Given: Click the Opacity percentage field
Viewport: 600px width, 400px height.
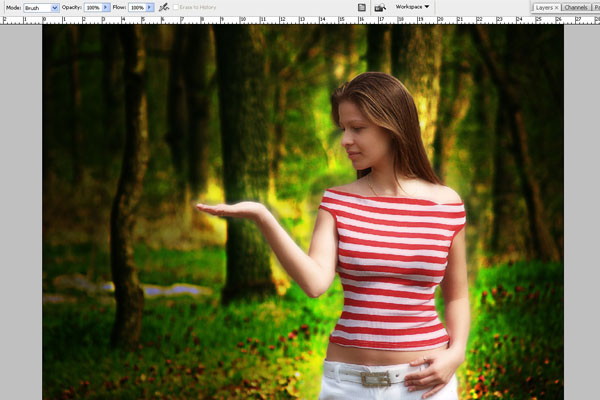Looking at the screenshot, I should tap(92, 7).
